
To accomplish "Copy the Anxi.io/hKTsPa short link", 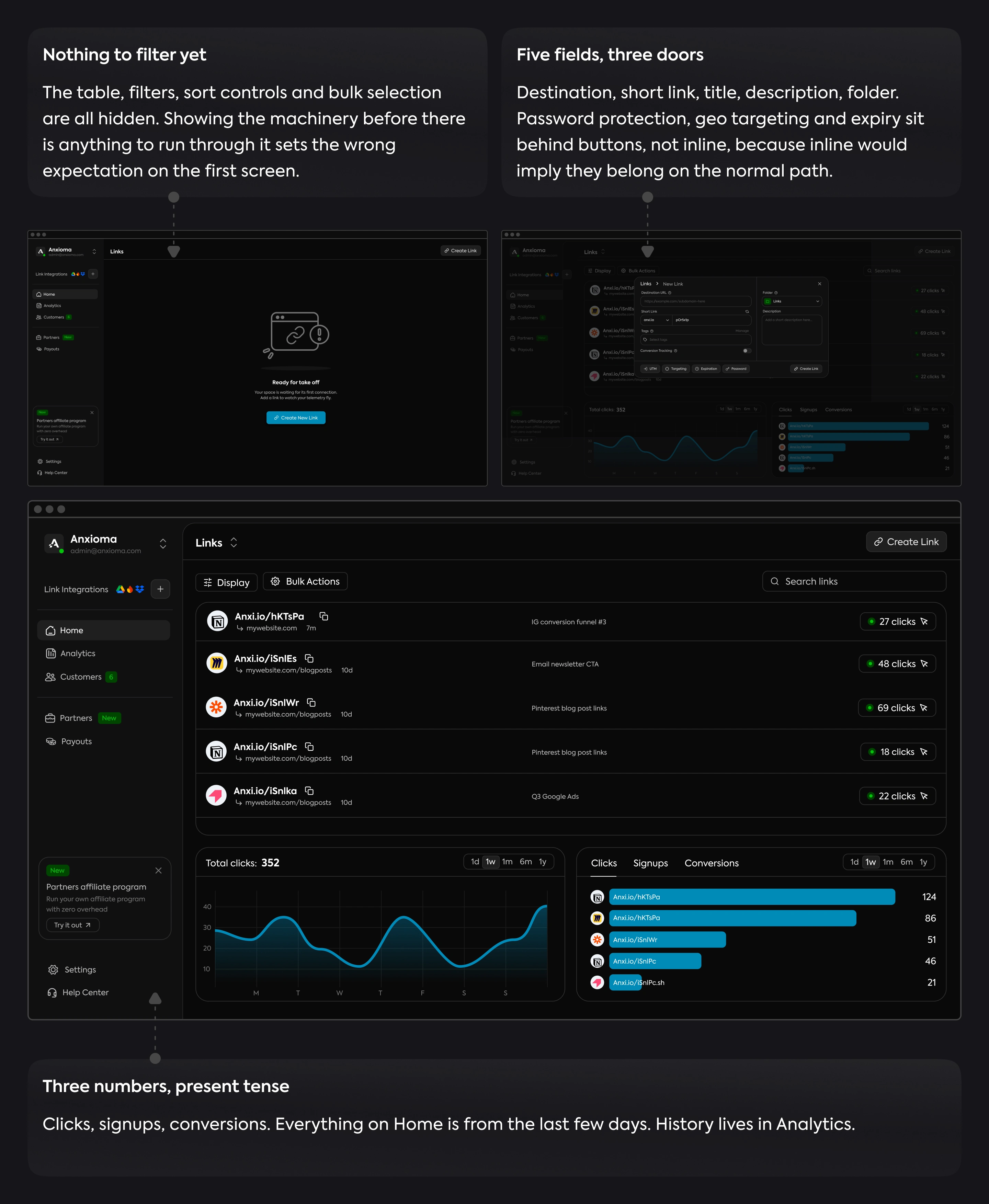I will [323, 616].
